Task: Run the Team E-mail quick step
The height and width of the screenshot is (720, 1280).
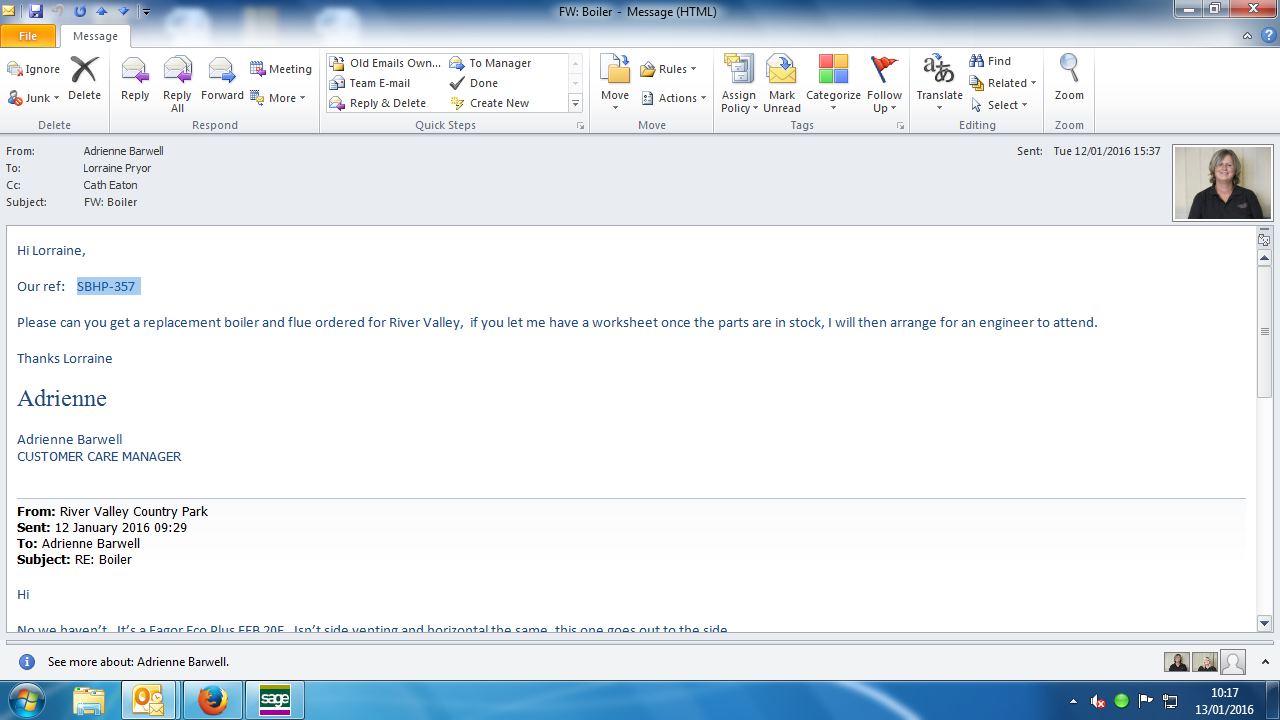Action: pos(370,83)
